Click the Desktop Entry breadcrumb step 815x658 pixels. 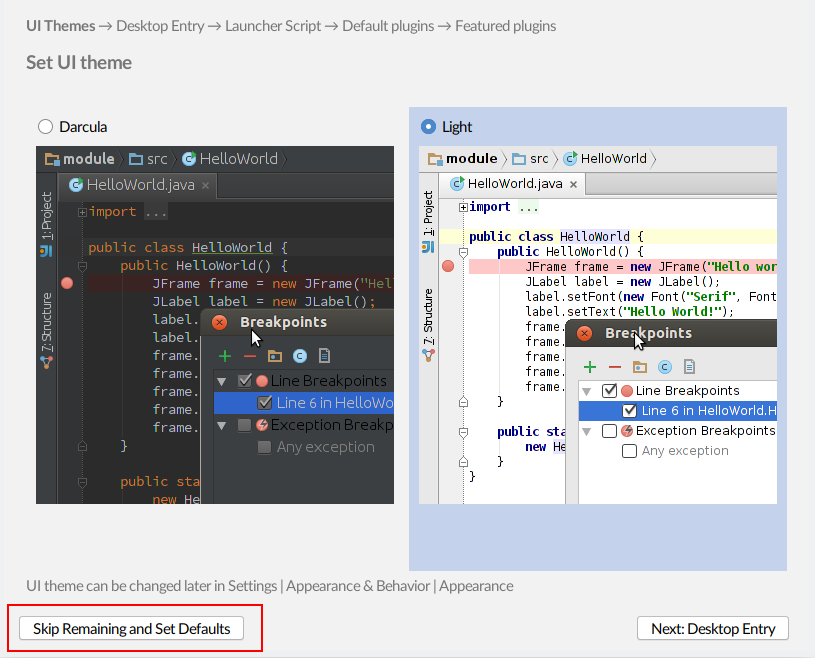tap(160, 26)
